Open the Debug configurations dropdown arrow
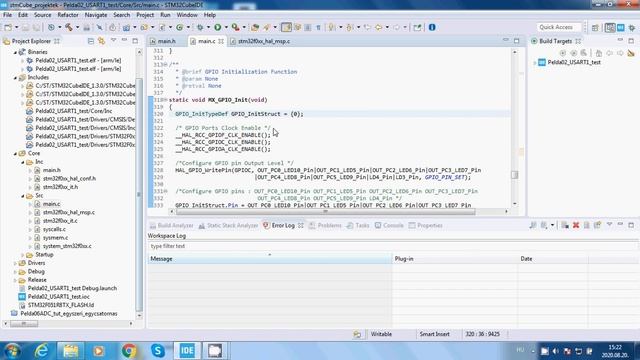The height and width of the screenshot is (360, 640). click(x=208, y=27)
